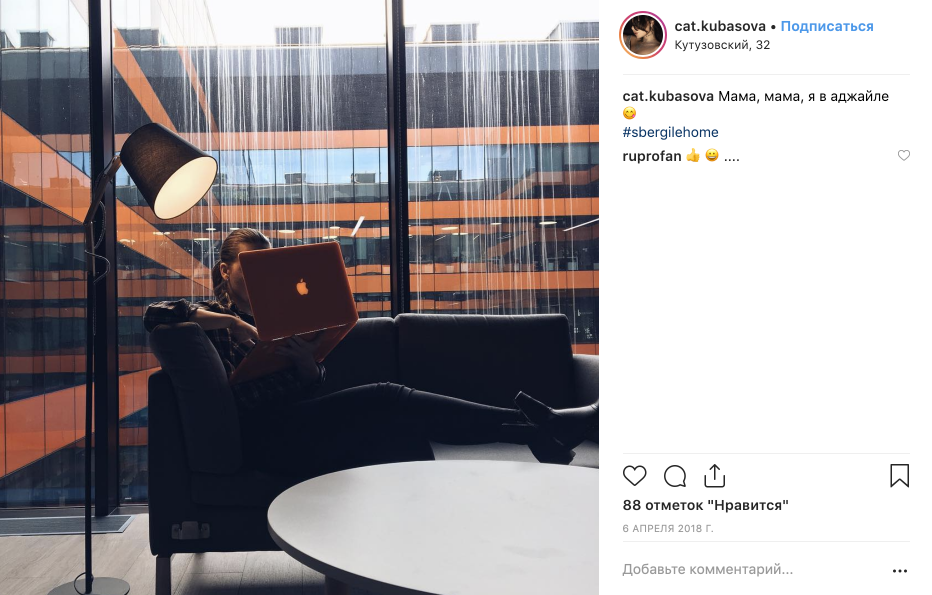Like the ruprofan comment with the small heart
Viewport: 932px width, 595px height.
click(903, 156)
